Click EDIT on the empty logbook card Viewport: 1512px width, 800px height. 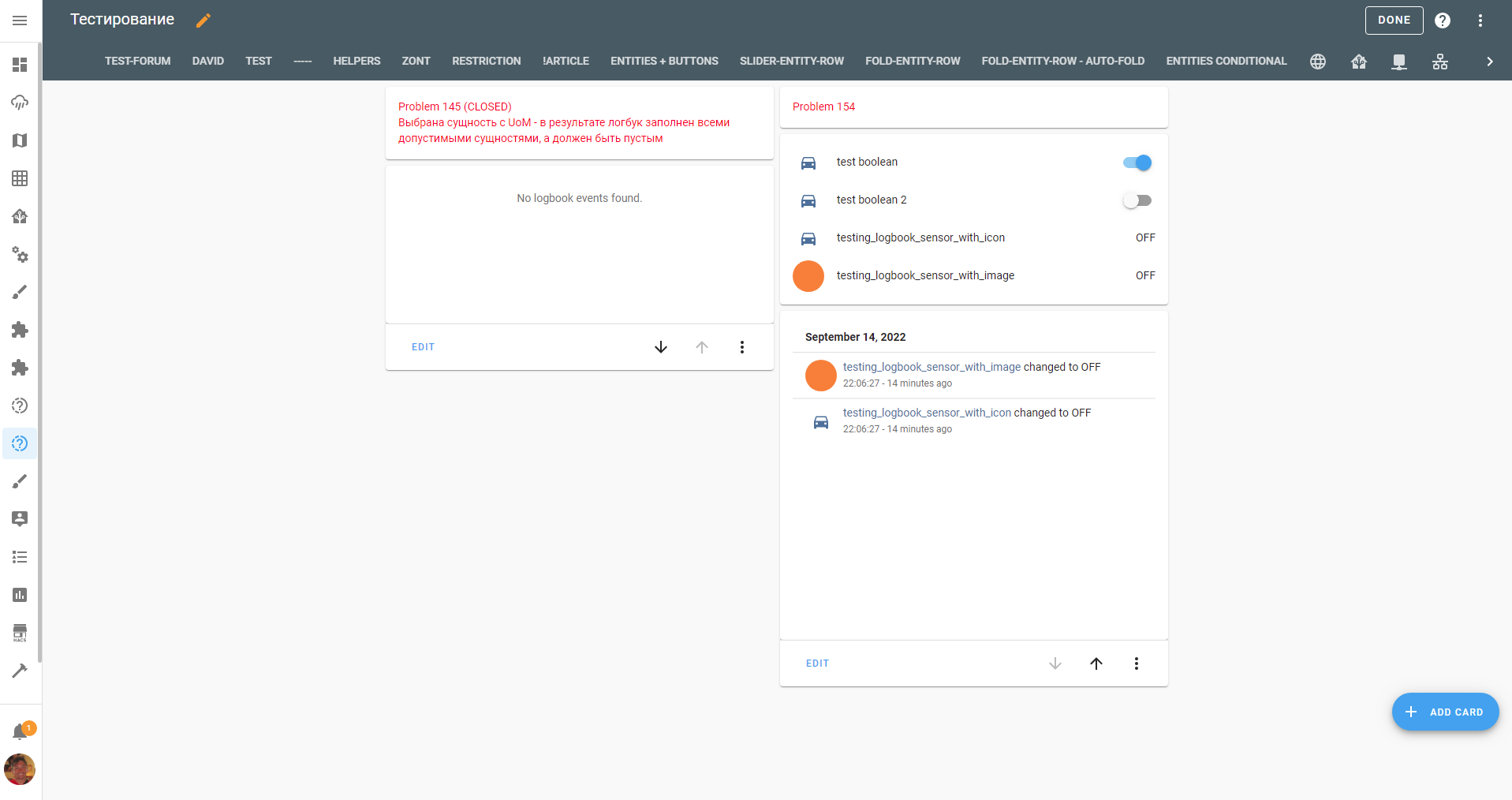click(423, 347)
